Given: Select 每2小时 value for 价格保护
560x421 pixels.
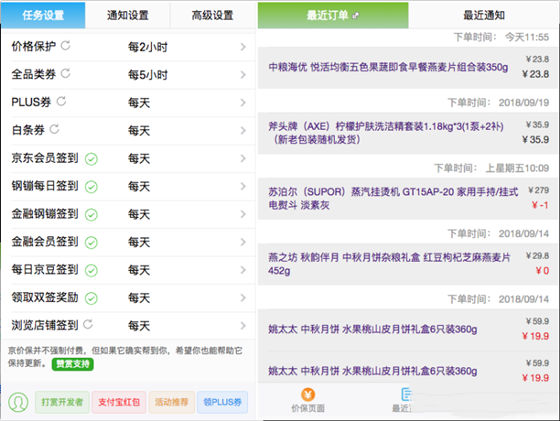Looking at the screenshot, I should [x=148, y=47].
